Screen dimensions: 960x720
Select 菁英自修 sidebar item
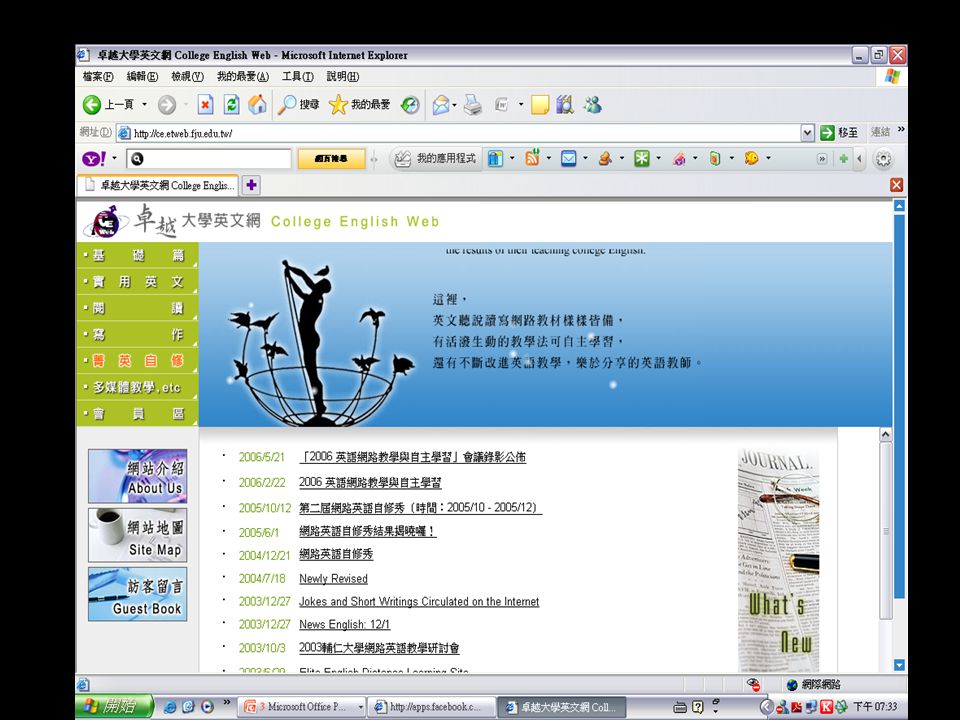point(137,361)
